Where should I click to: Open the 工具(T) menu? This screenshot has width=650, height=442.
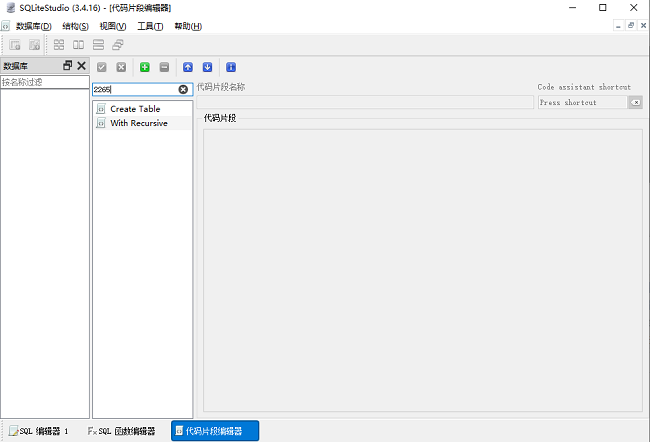[150, 26]
